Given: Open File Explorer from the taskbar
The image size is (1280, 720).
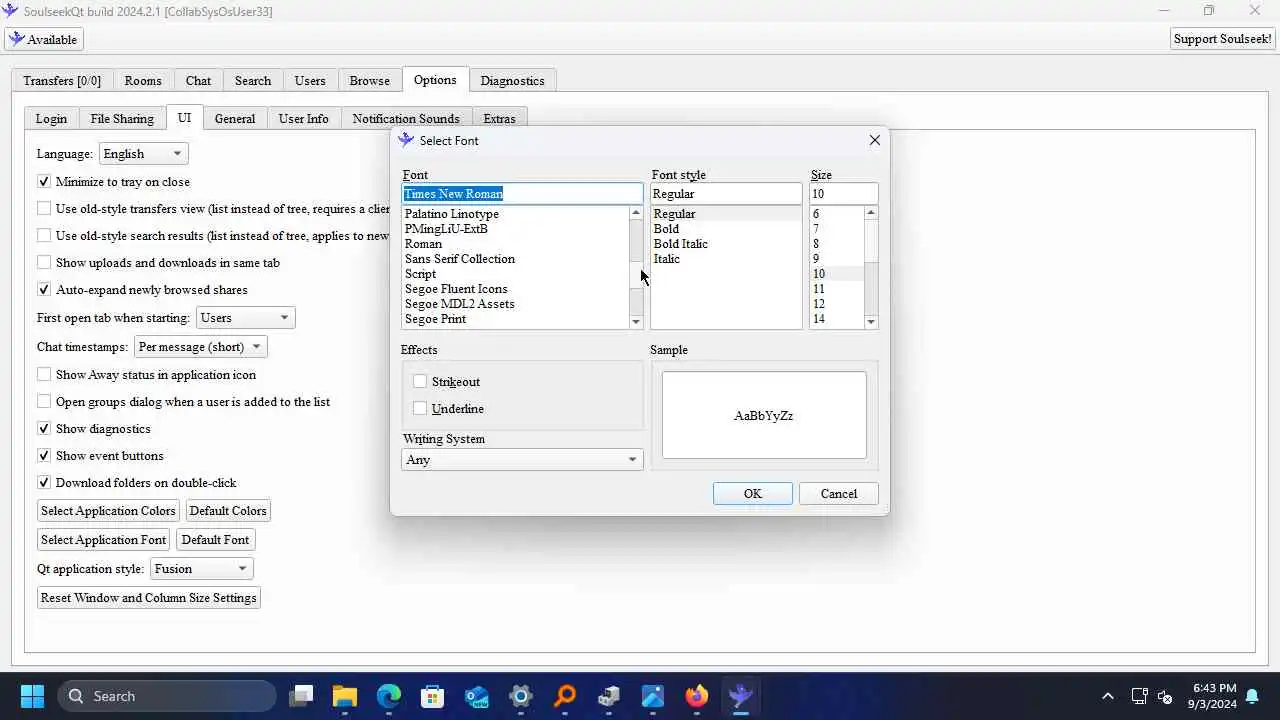Looking at the screenshot, I should 345,696.
